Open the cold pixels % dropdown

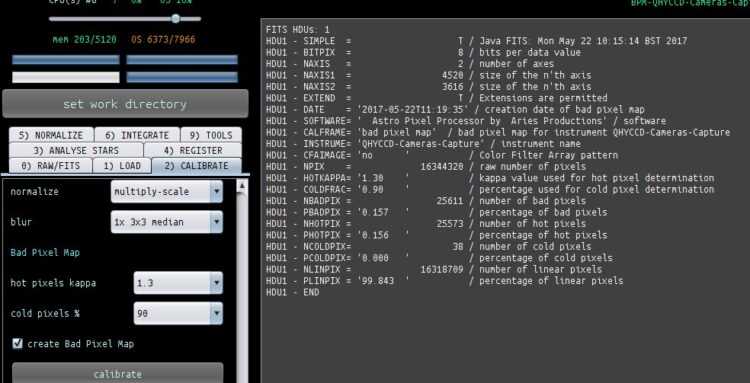coord(178,313)
